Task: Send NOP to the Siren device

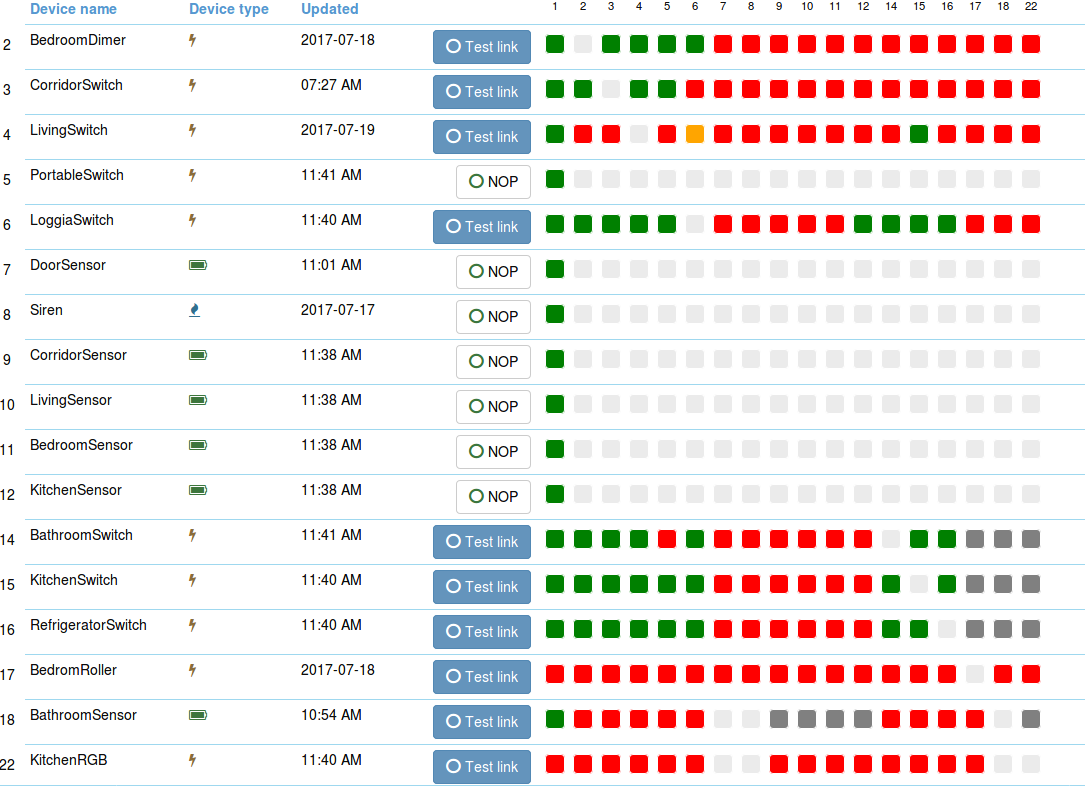Action: (x=493, y=317)
